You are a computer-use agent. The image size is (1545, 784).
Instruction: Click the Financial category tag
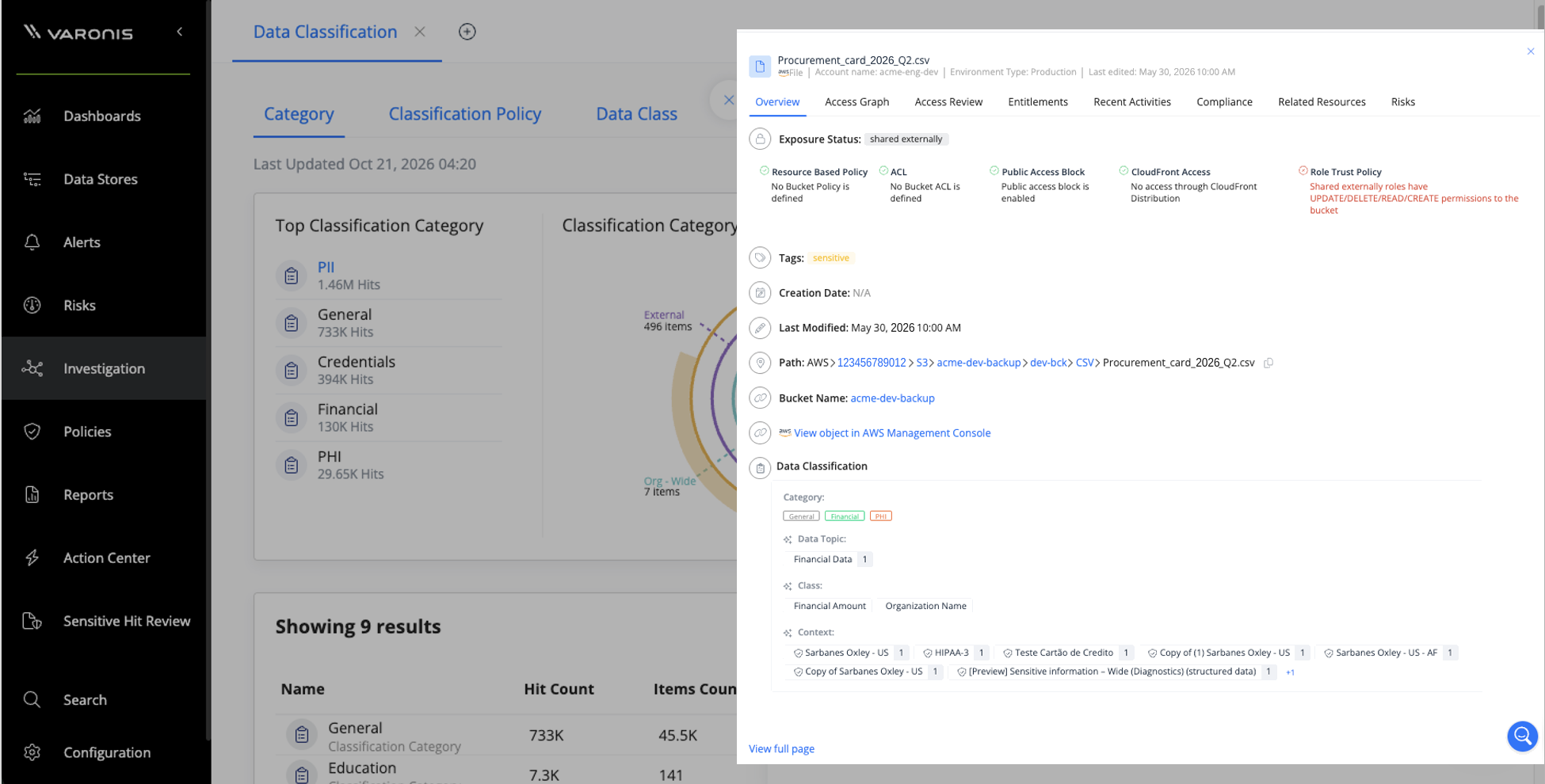845,516
